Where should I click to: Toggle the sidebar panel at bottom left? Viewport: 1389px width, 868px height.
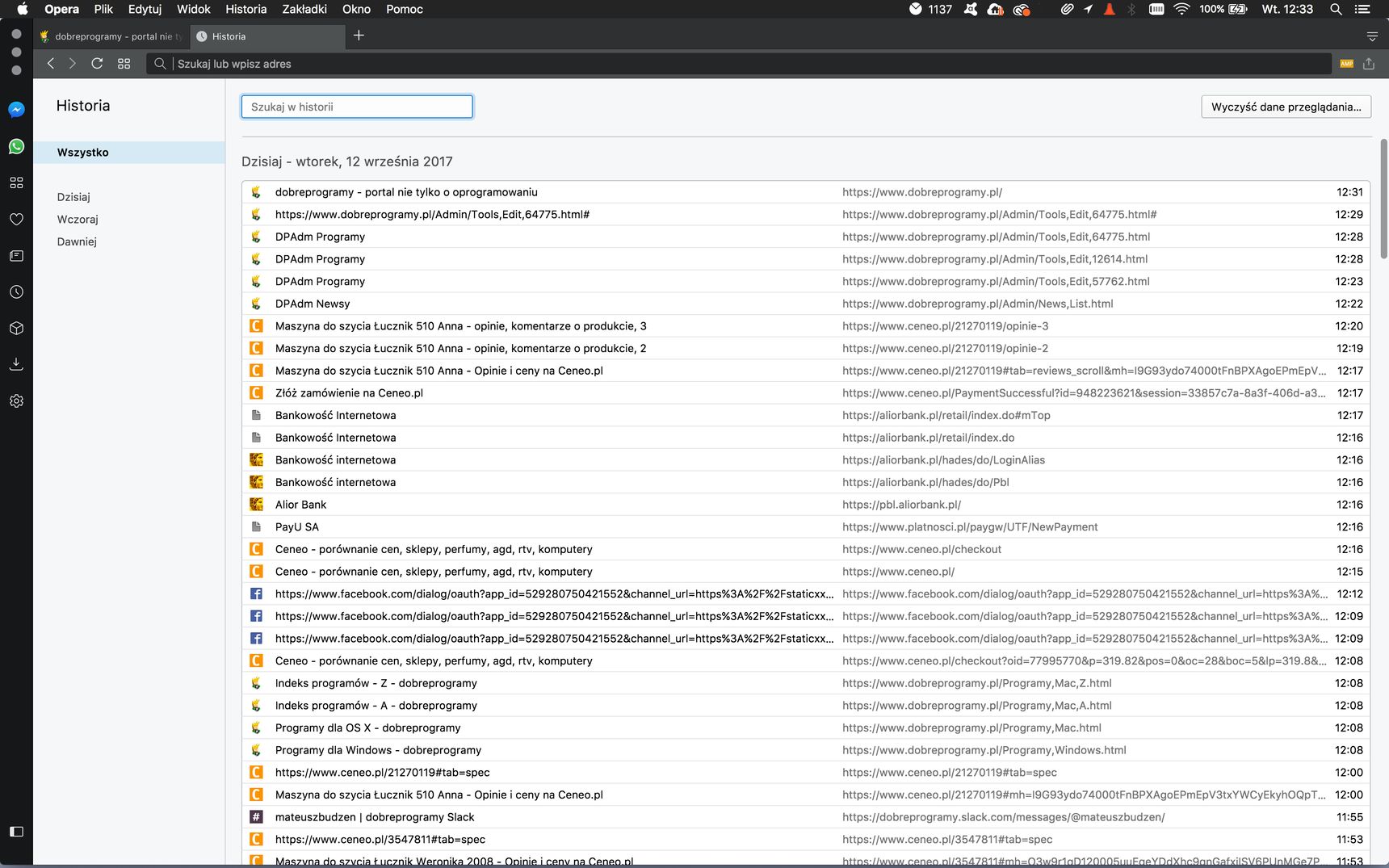click(x=16, y=831)
